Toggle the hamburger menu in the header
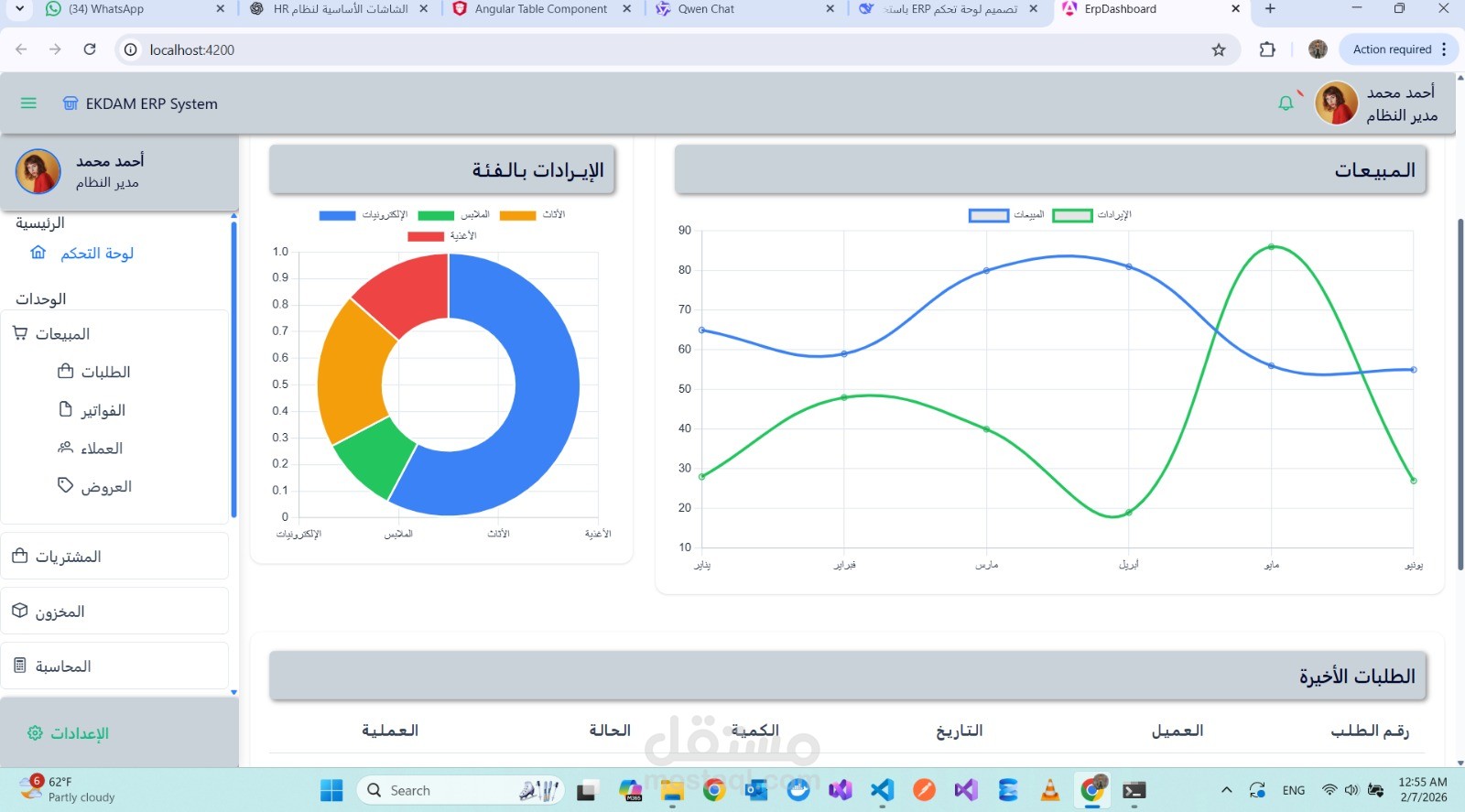The height and width of the screenshot is (812, 1465). [28, 103]
